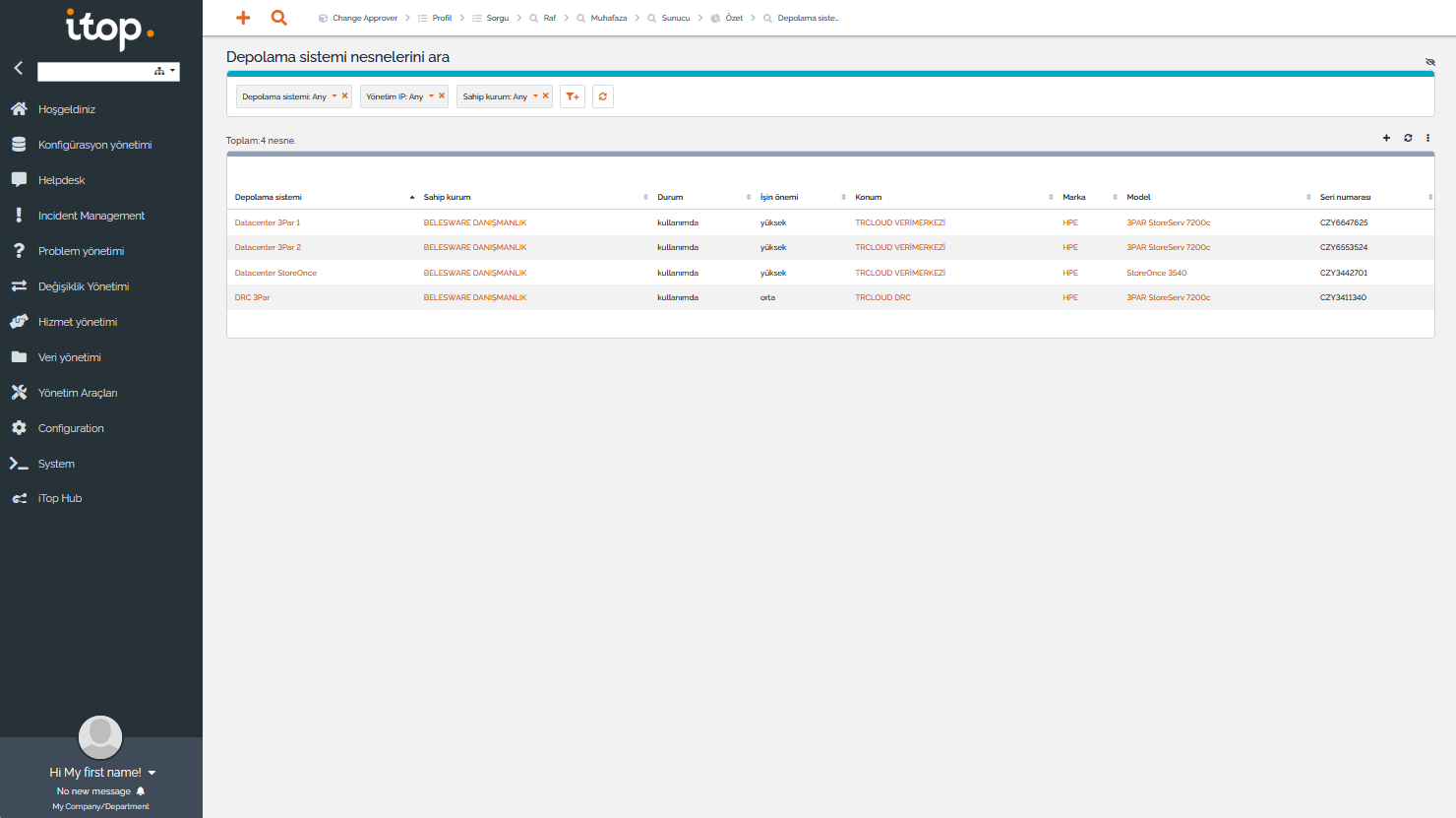Sort the table by Seri numarası column
Screen dimensions: 1456x818
pos(1345,197)
